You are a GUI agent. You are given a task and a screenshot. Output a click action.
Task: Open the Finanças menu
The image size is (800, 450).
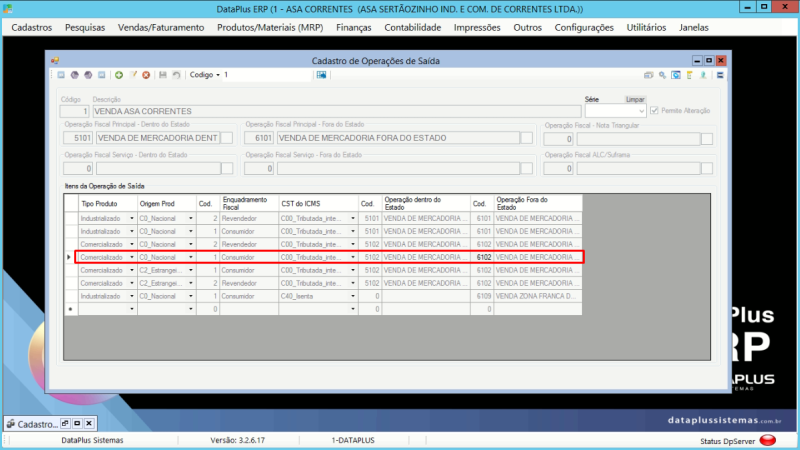coord(354,28)
